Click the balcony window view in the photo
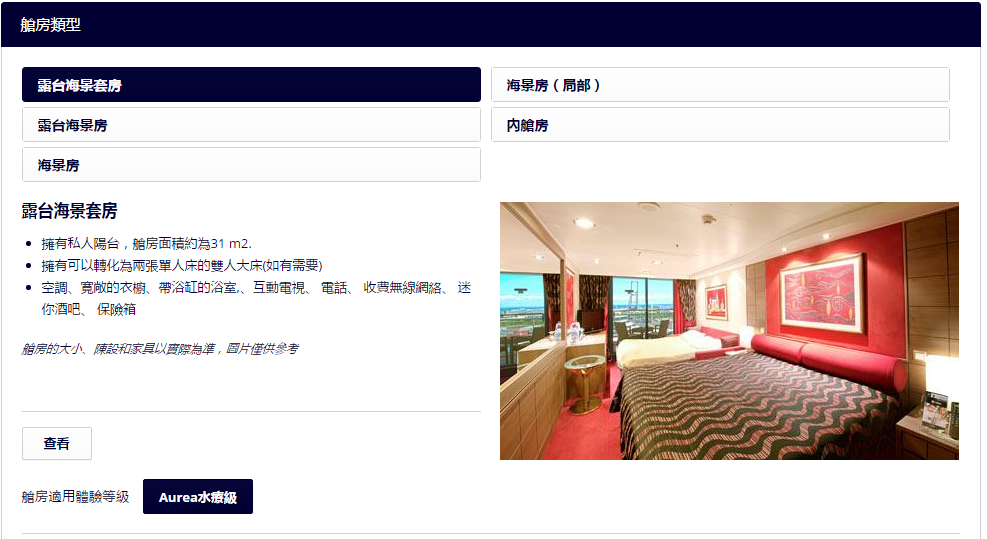The image size is (987, 539). tap(642, 310)
